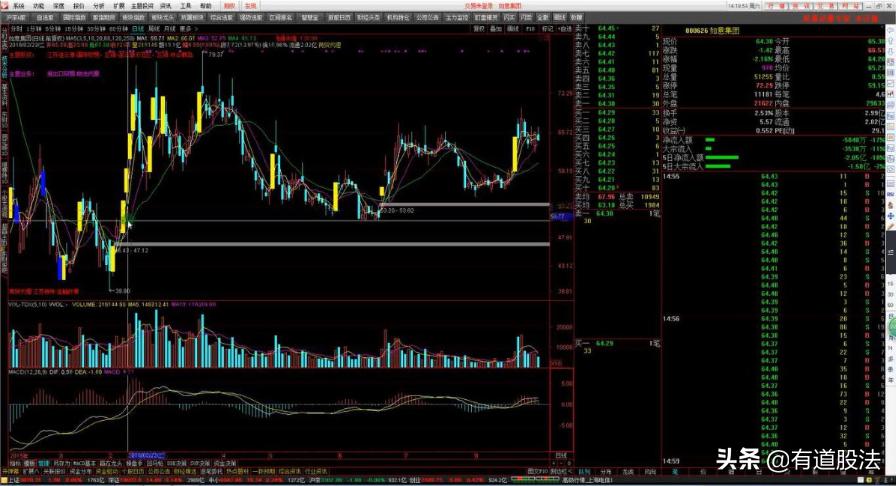Click the 卖七 row priced 64.42
Image resolution: width=896 pixels, height=486 pixels.
click(x=617, y=53)
